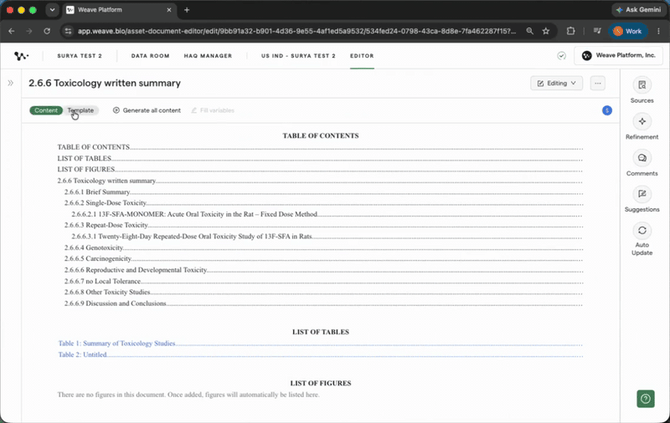Select the EDITOR tab

(362, 56)
